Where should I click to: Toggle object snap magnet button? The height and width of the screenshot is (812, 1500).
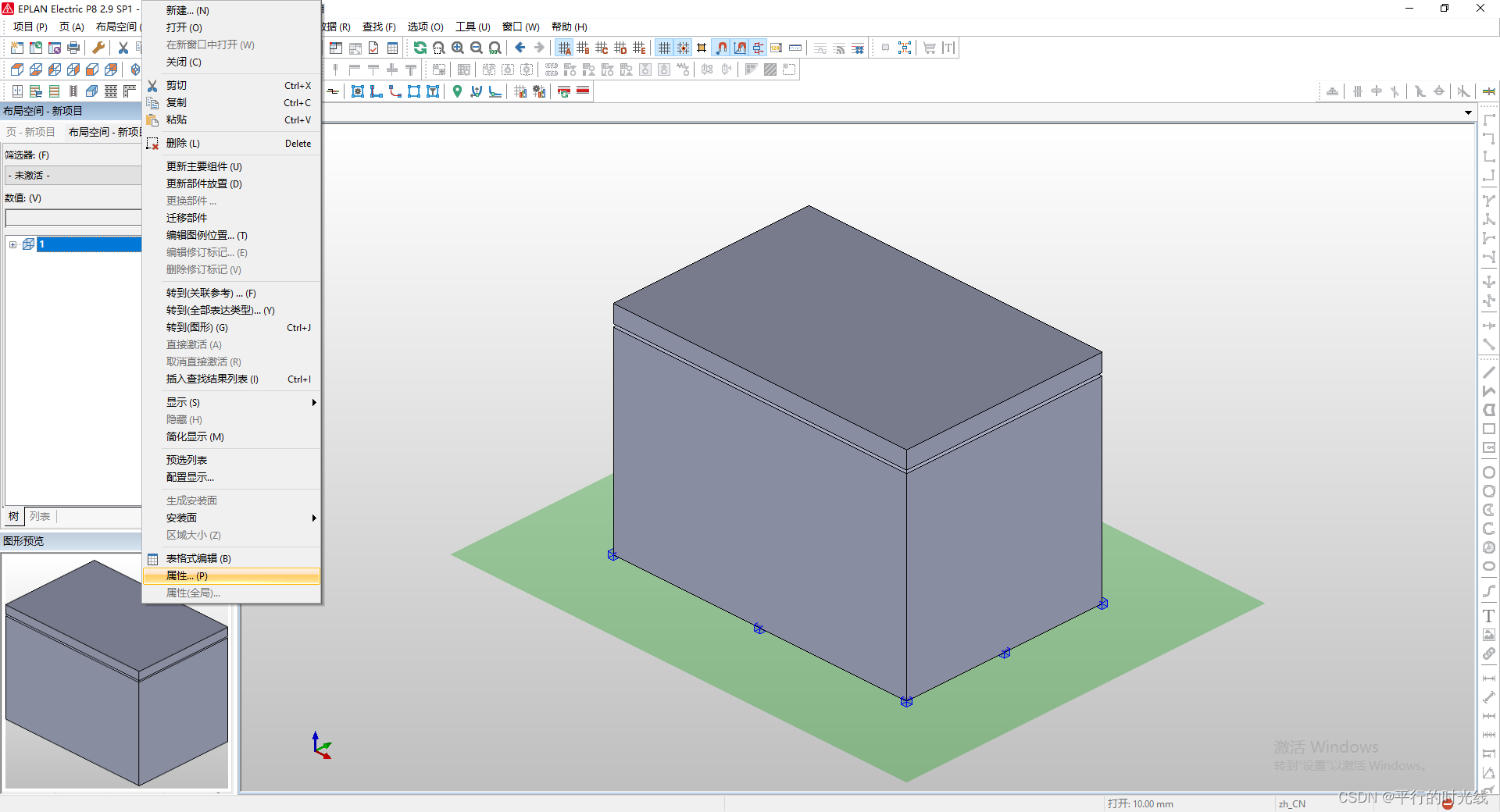point(721,48)
